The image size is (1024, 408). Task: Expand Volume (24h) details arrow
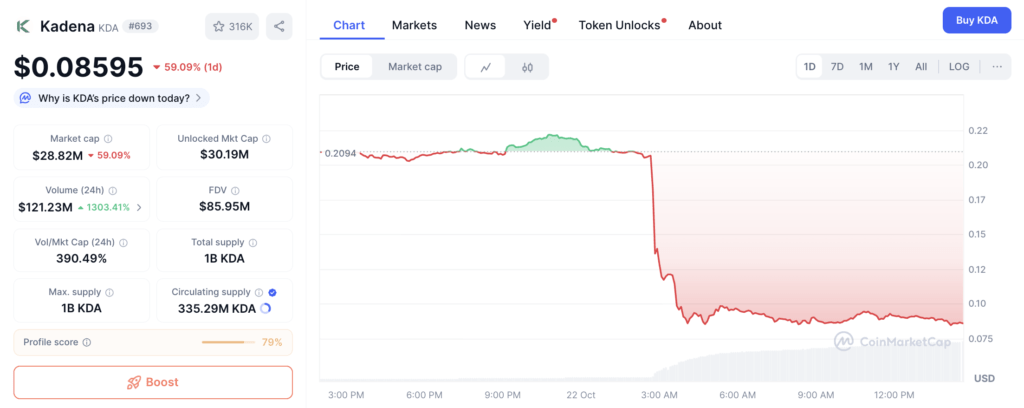(x=139, y=208)
